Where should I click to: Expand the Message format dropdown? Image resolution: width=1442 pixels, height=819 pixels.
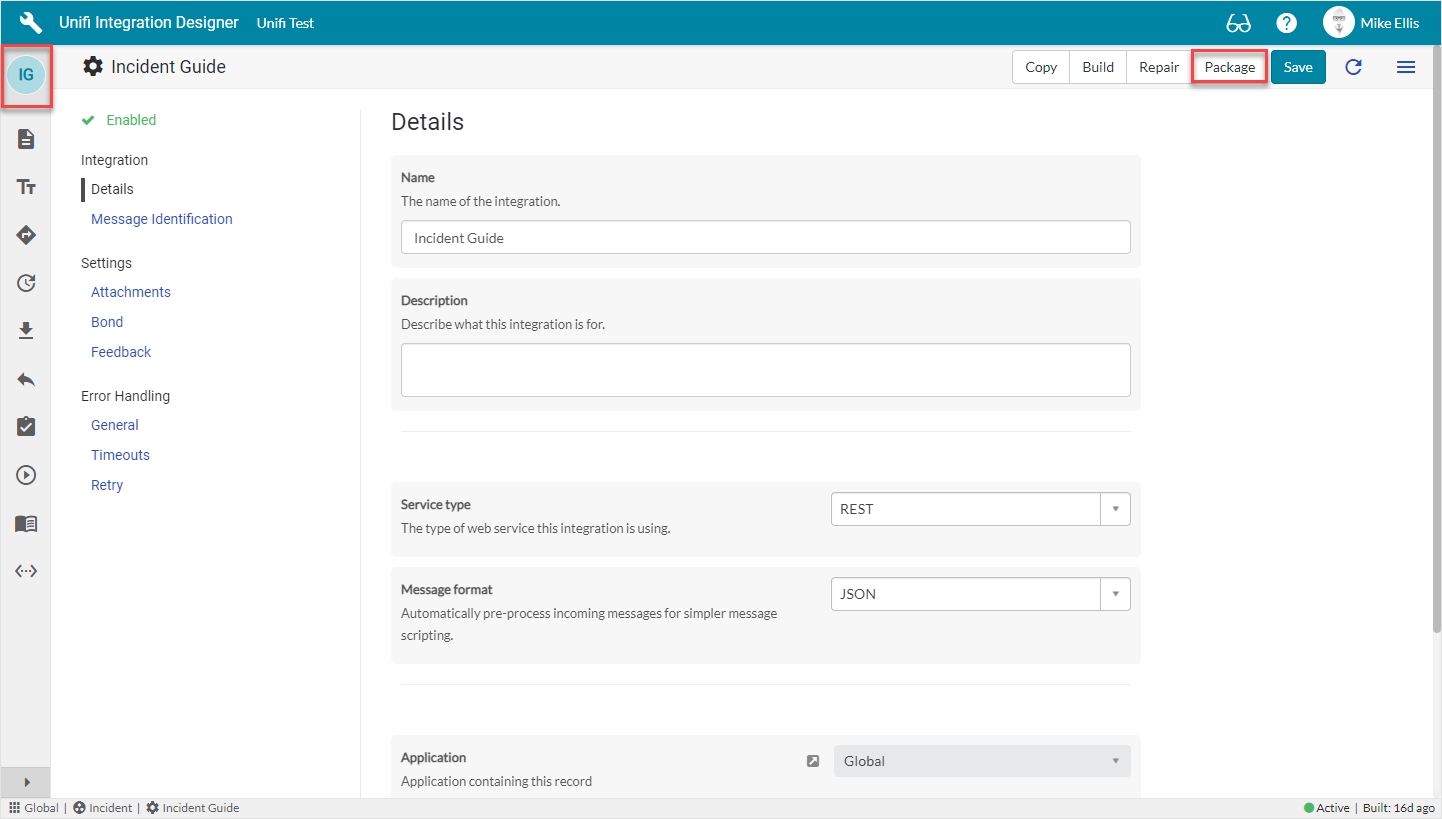click(980, 594)
